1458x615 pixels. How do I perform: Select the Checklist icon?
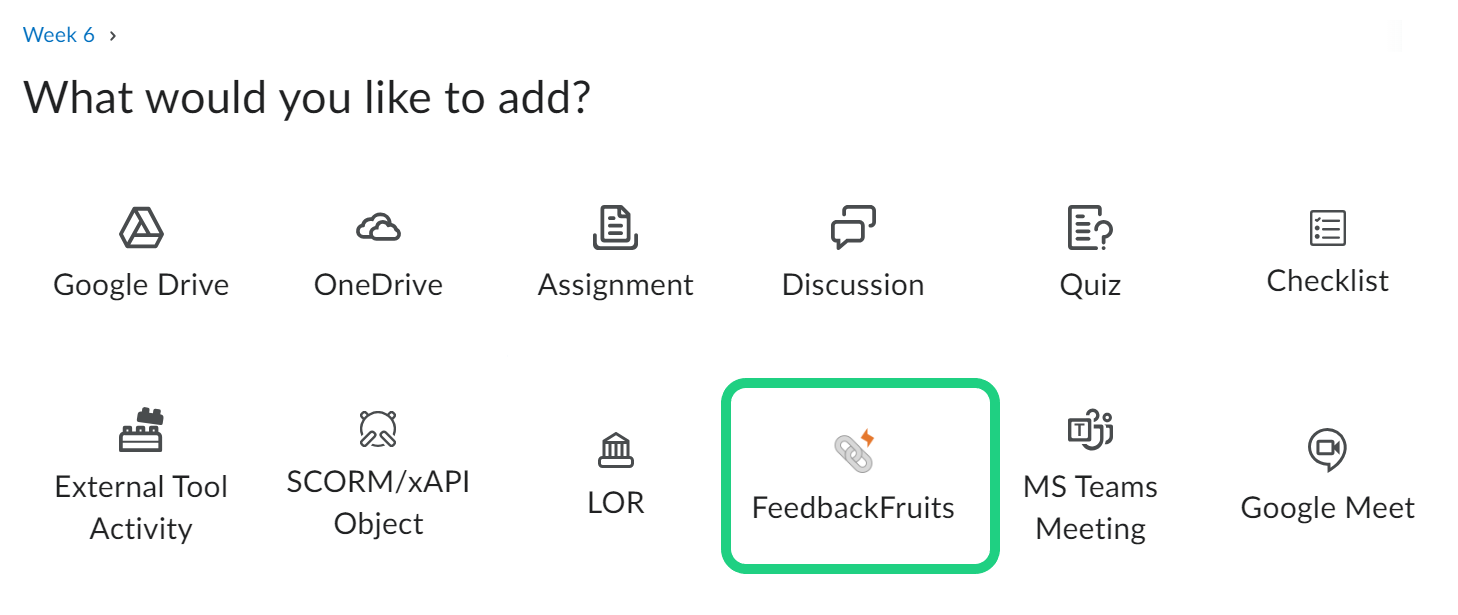coord(1328,228)
